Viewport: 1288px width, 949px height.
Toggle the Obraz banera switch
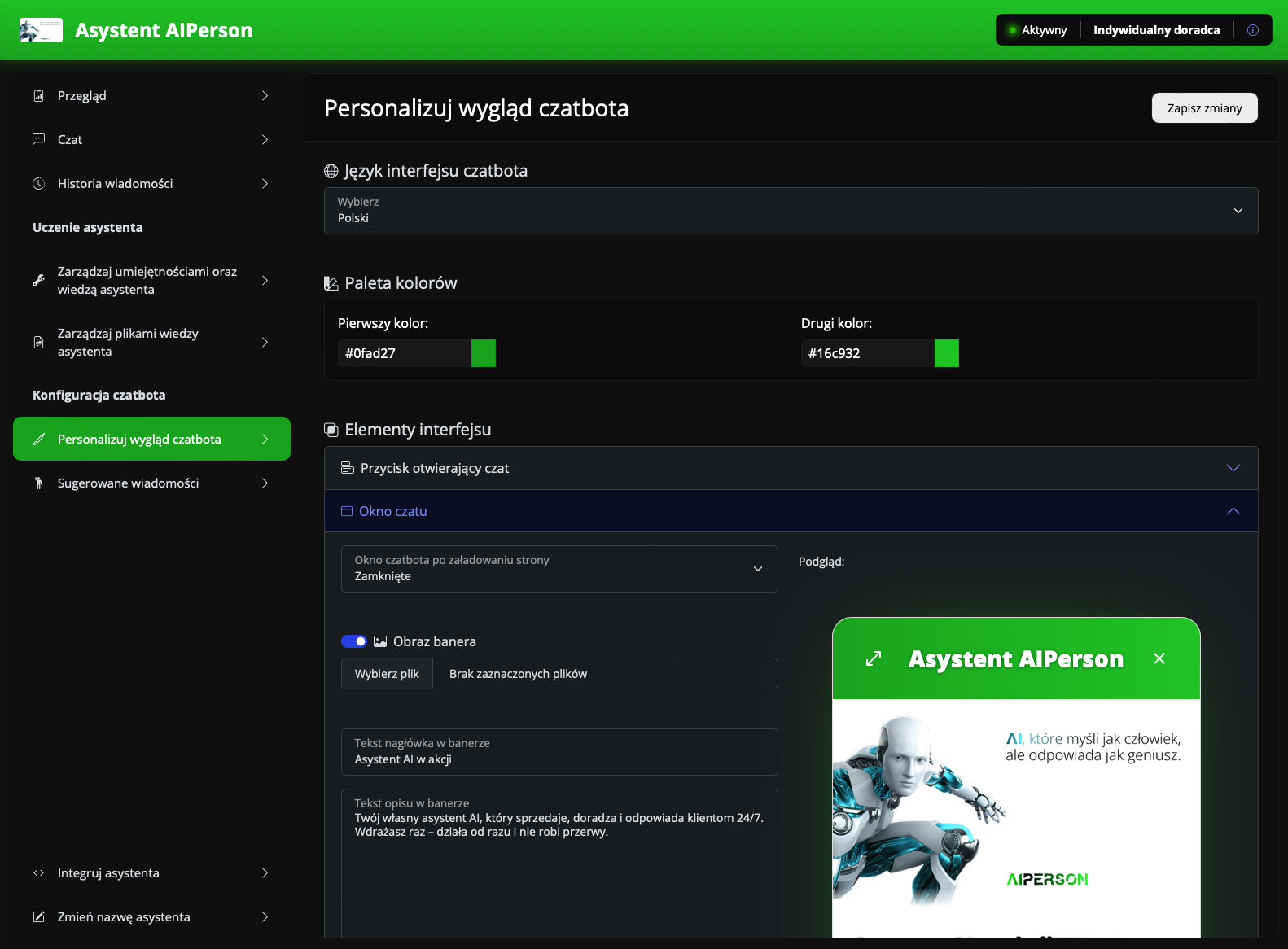[x=354, y=641]
